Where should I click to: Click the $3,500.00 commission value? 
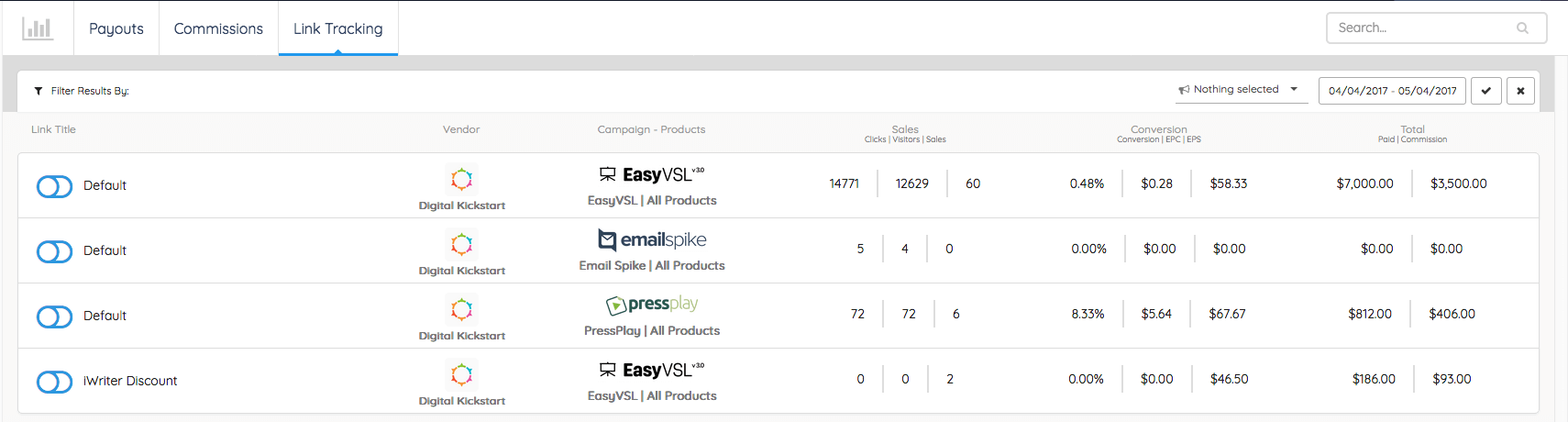tap(1459, 183)
